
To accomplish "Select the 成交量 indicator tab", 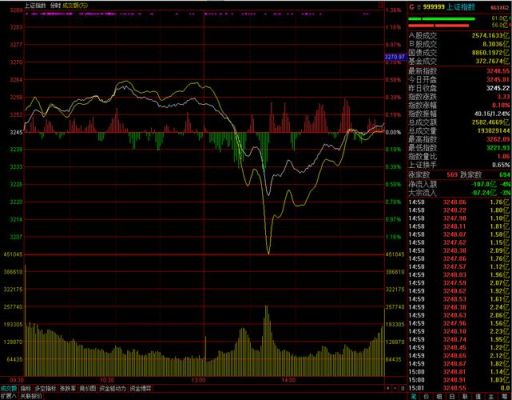I will coord(8,389).
